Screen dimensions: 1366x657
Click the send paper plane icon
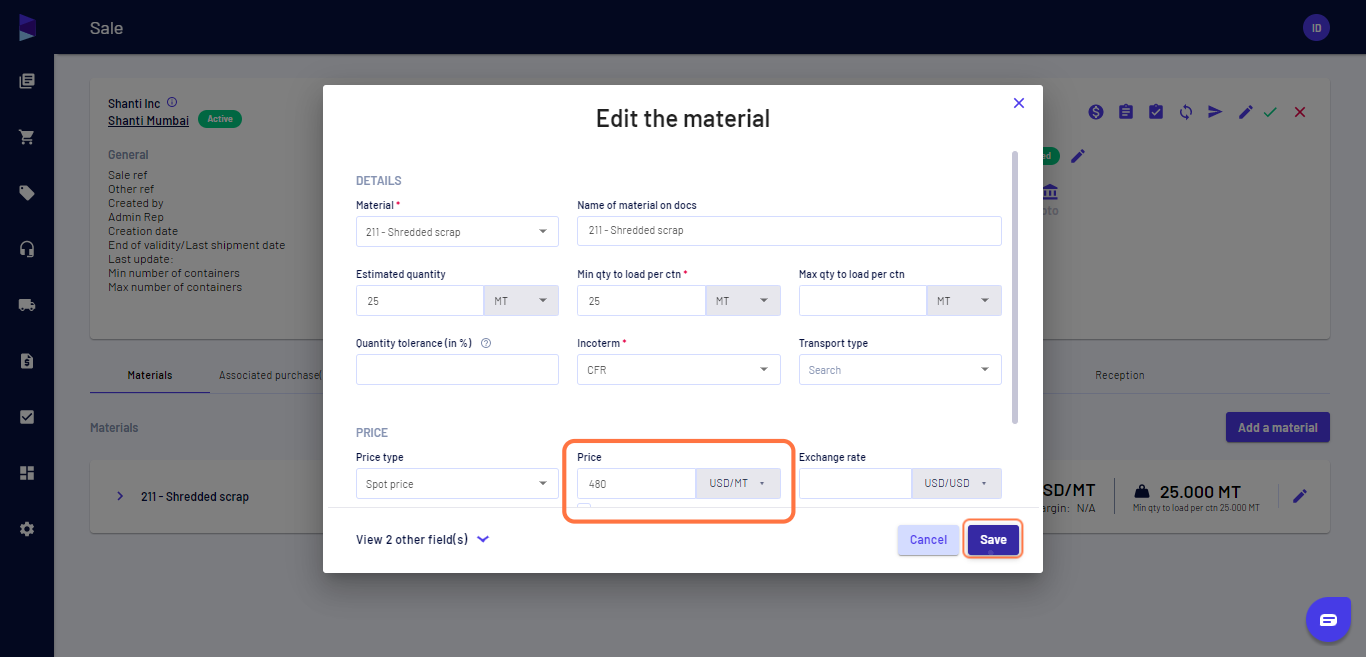pyautogui.click(x=1215, y=112)
